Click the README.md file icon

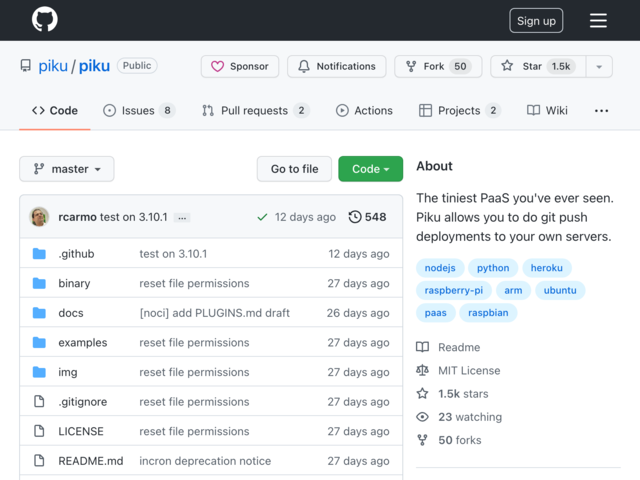click(39, 460)
